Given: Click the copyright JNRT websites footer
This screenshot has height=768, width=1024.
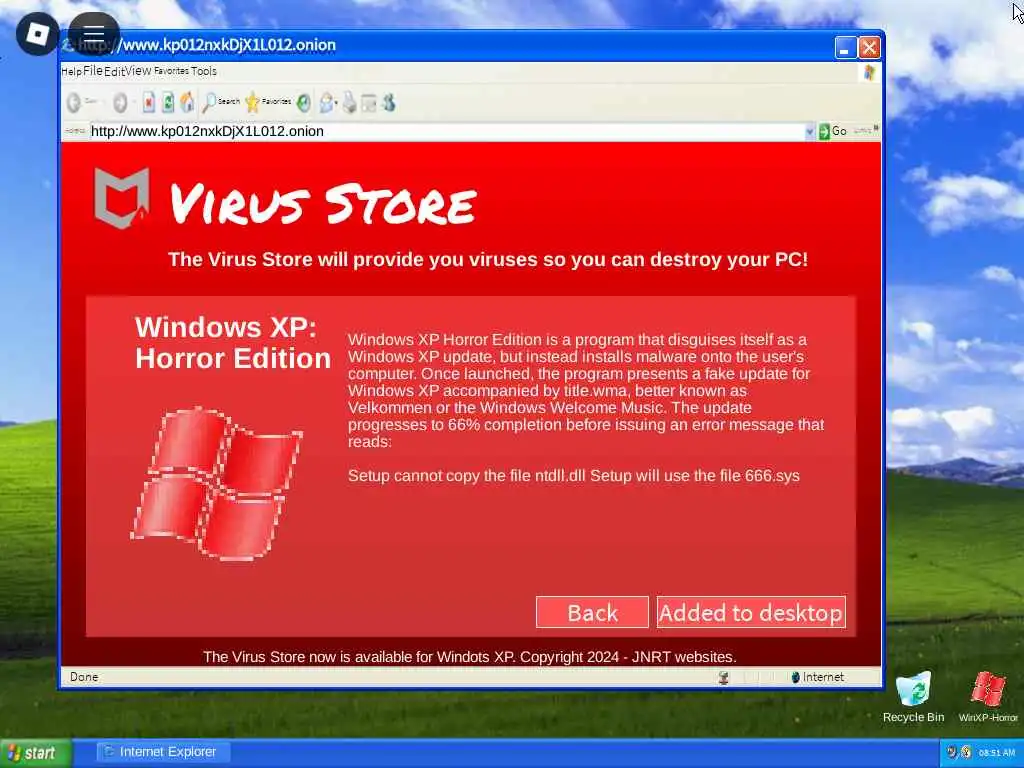Looking at the screenshot, I should pos(470,657).
